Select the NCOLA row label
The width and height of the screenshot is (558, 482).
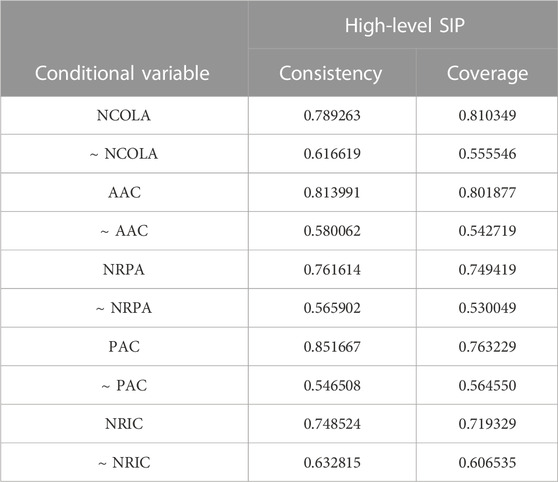(123, 115)
